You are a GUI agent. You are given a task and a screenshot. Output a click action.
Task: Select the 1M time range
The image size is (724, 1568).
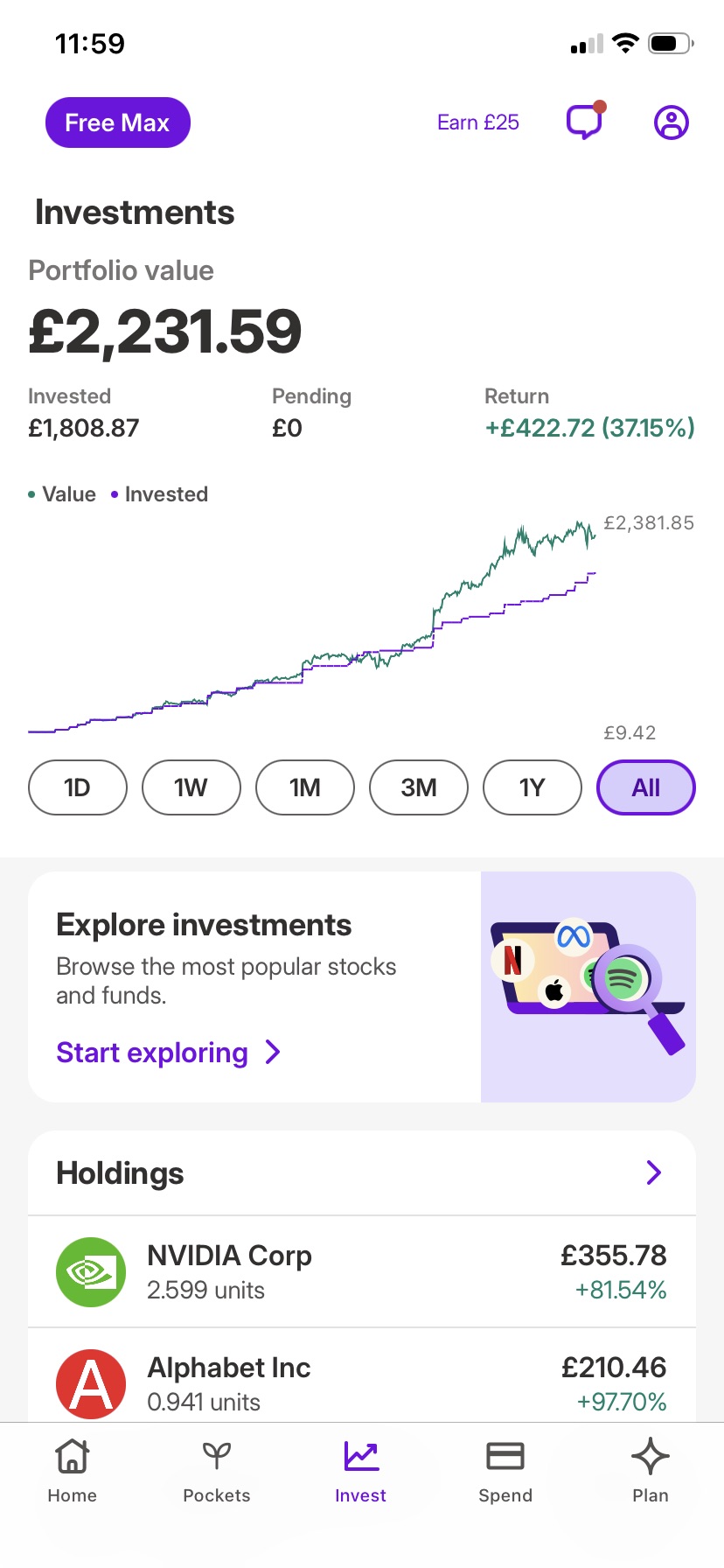[305, 787]
